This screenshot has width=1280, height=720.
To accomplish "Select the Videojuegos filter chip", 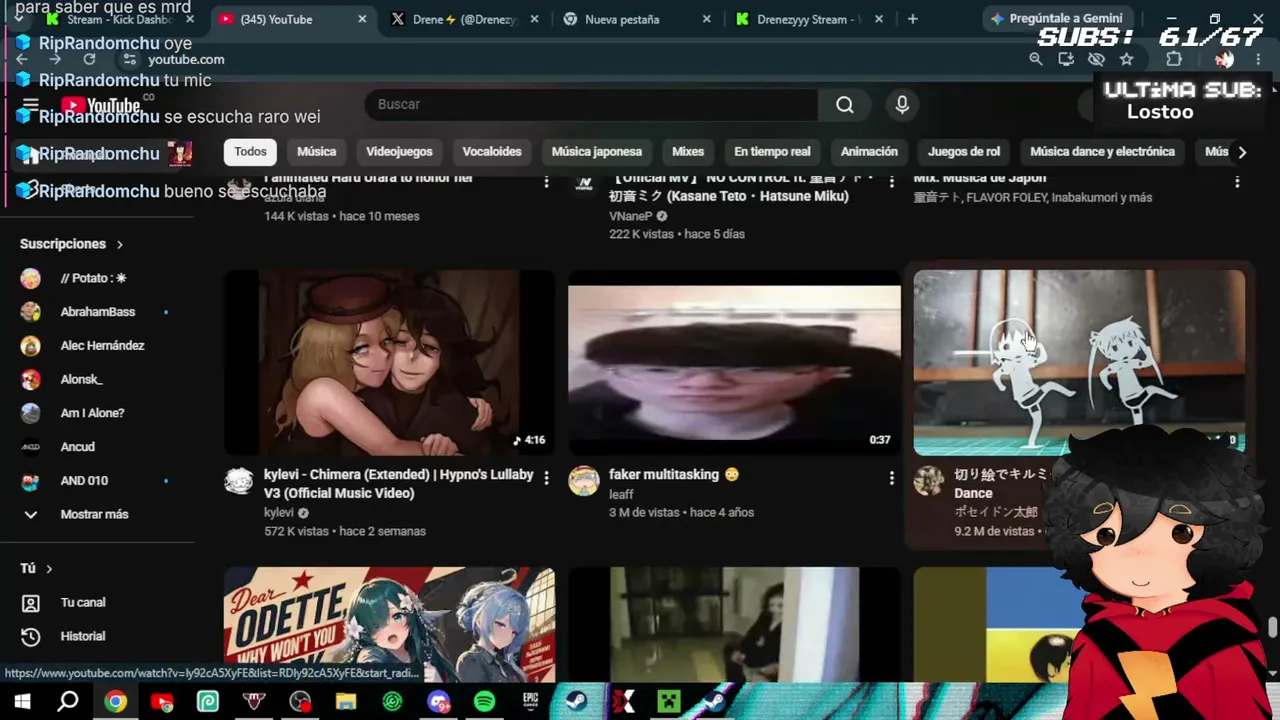I will coord(399,152).
